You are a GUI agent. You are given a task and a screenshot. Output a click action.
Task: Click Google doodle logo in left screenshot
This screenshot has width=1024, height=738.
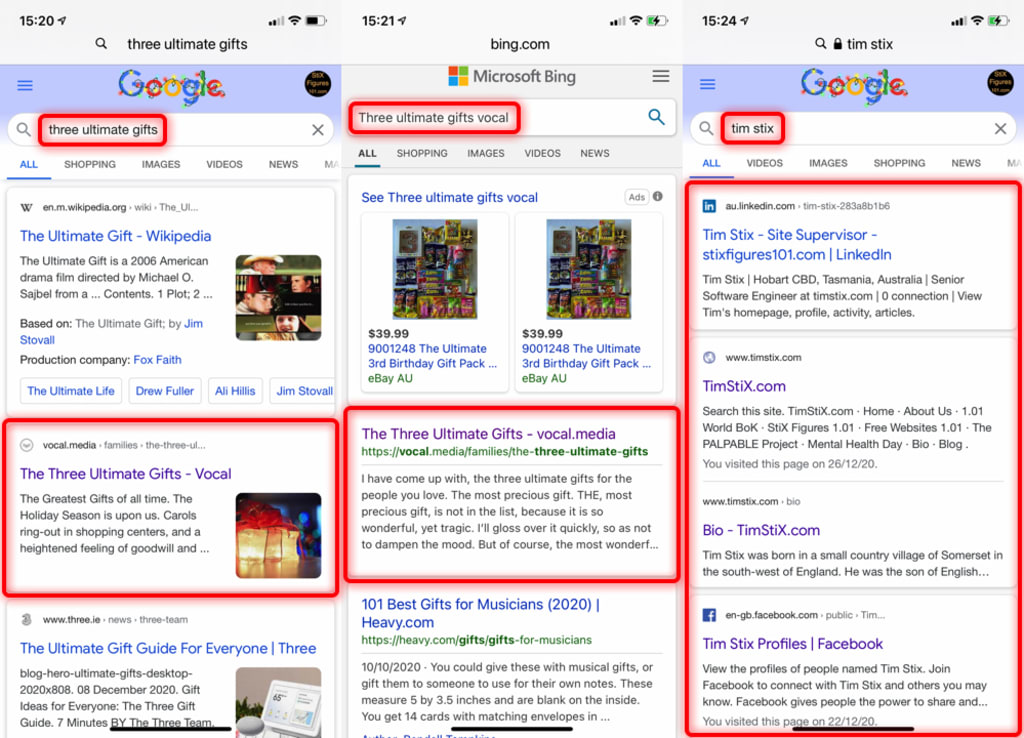pos(171,86)
